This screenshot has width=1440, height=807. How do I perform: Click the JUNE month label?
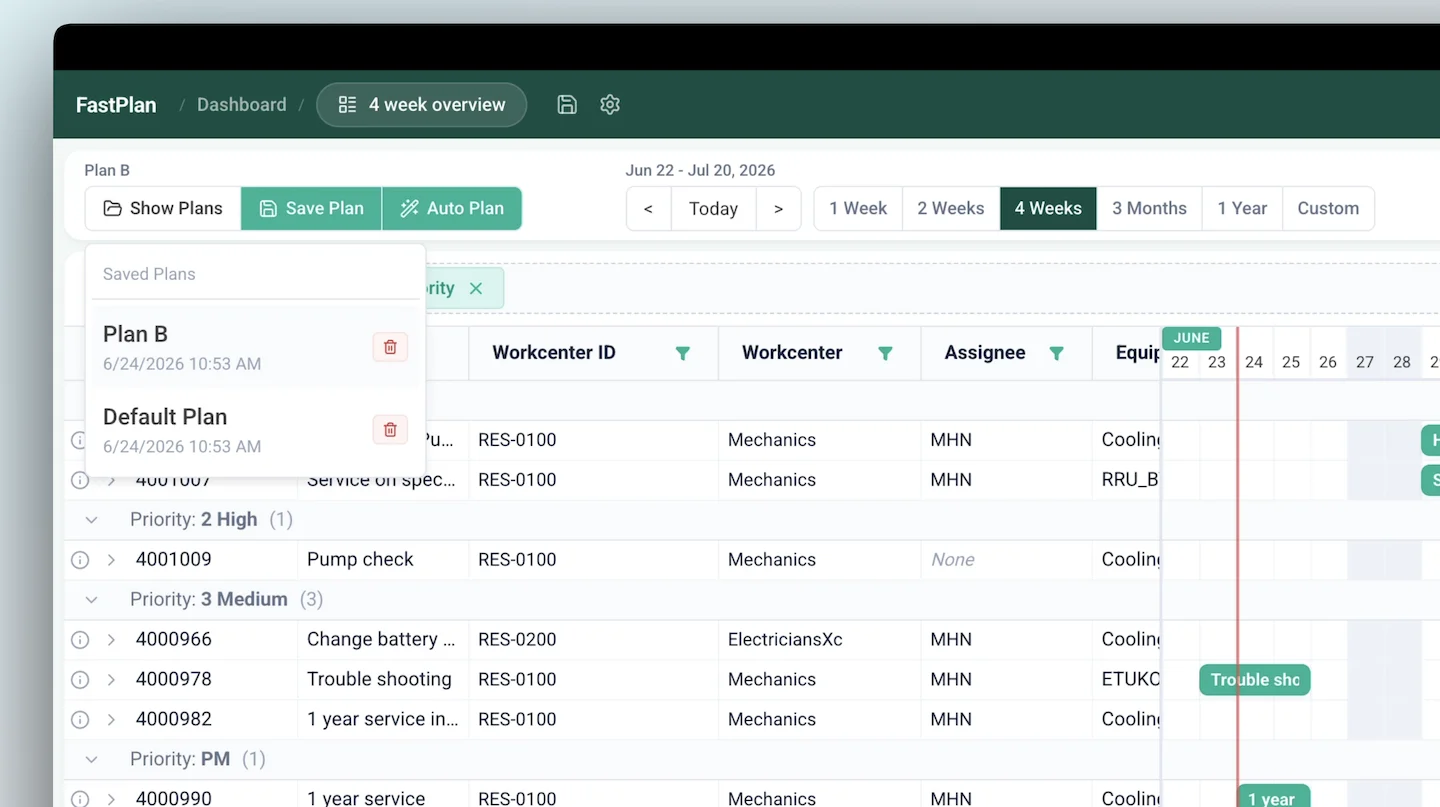click(x=1191, y=338)
